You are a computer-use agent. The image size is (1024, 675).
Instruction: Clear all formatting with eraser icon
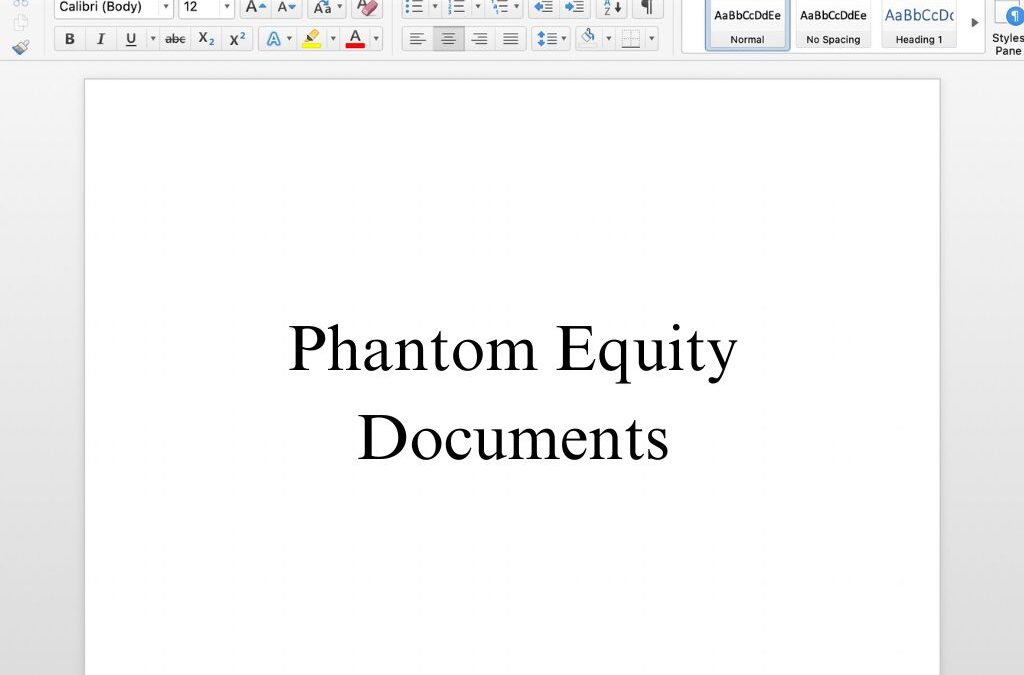[x=367, y=7]
